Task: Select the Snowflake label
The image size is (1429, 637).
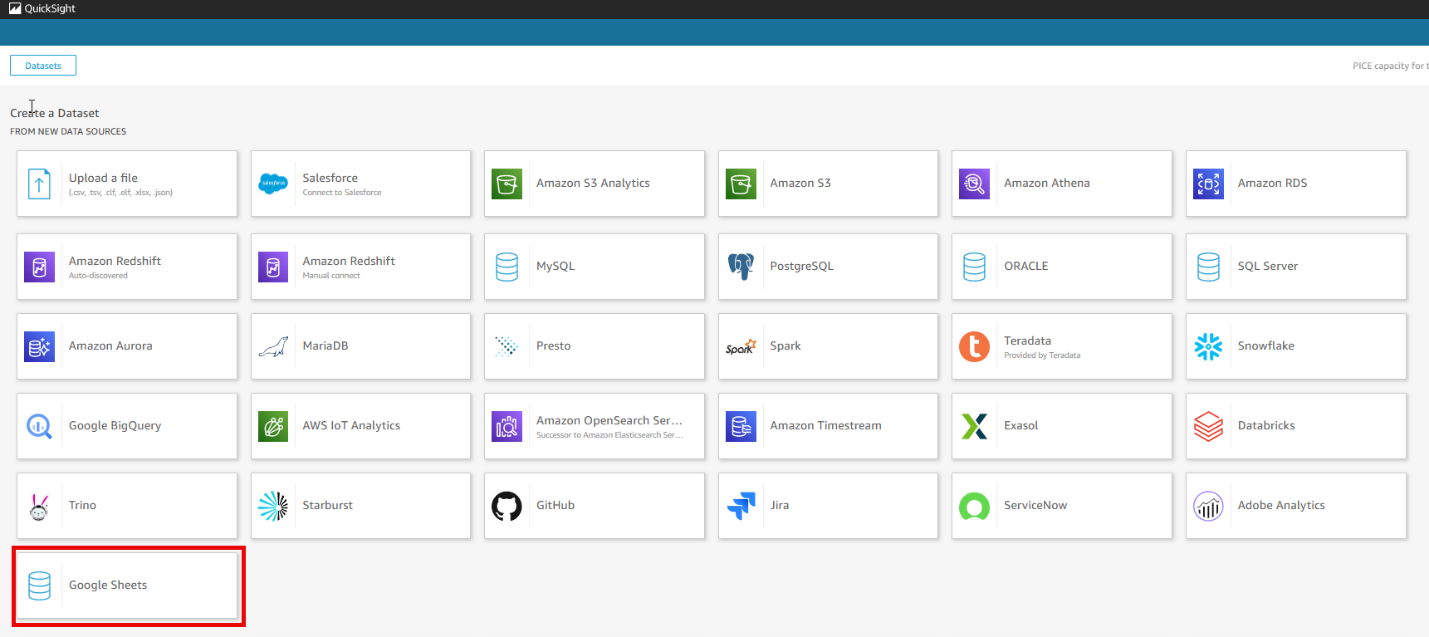Action: click(1266, 346)
